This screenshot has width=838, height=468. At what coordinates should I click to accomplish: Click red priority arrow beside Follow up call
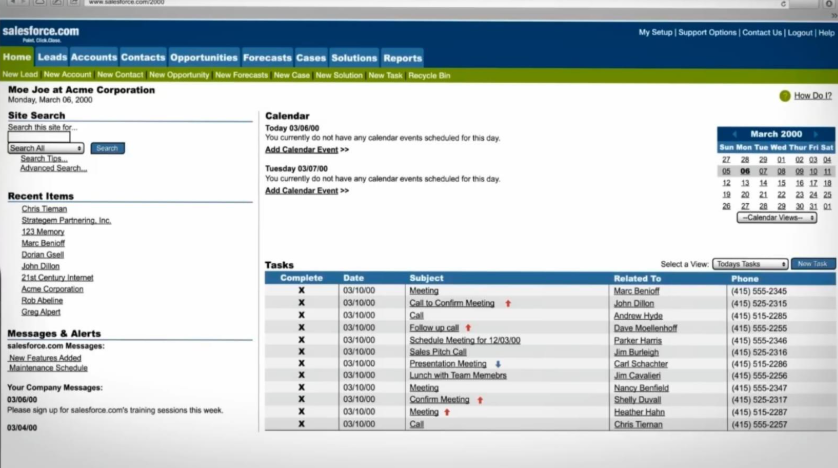468,328
